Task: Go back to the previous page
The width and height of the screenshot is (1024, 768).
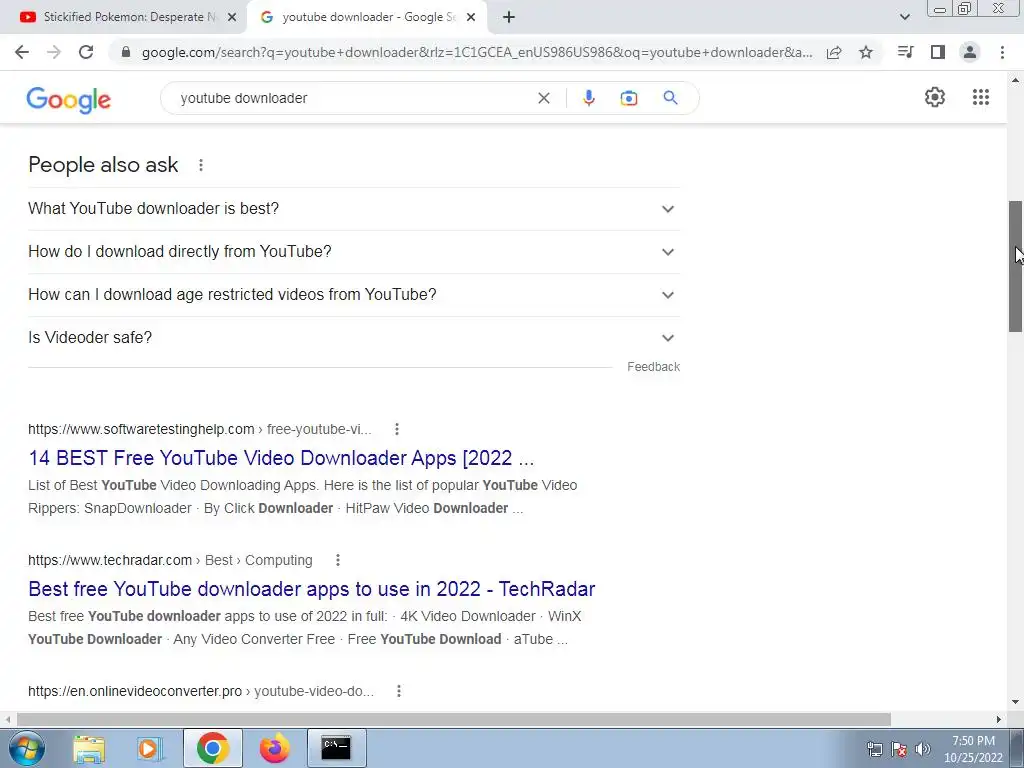Action: tap(22, 52)
